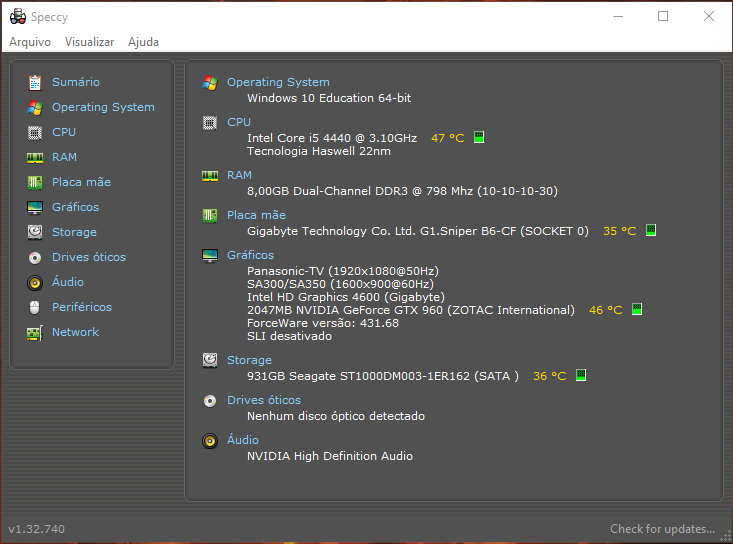Click the speaker icon beside Áudio heading
The image size is (733, 544).
pyautogui.click(x=210, y=441)
